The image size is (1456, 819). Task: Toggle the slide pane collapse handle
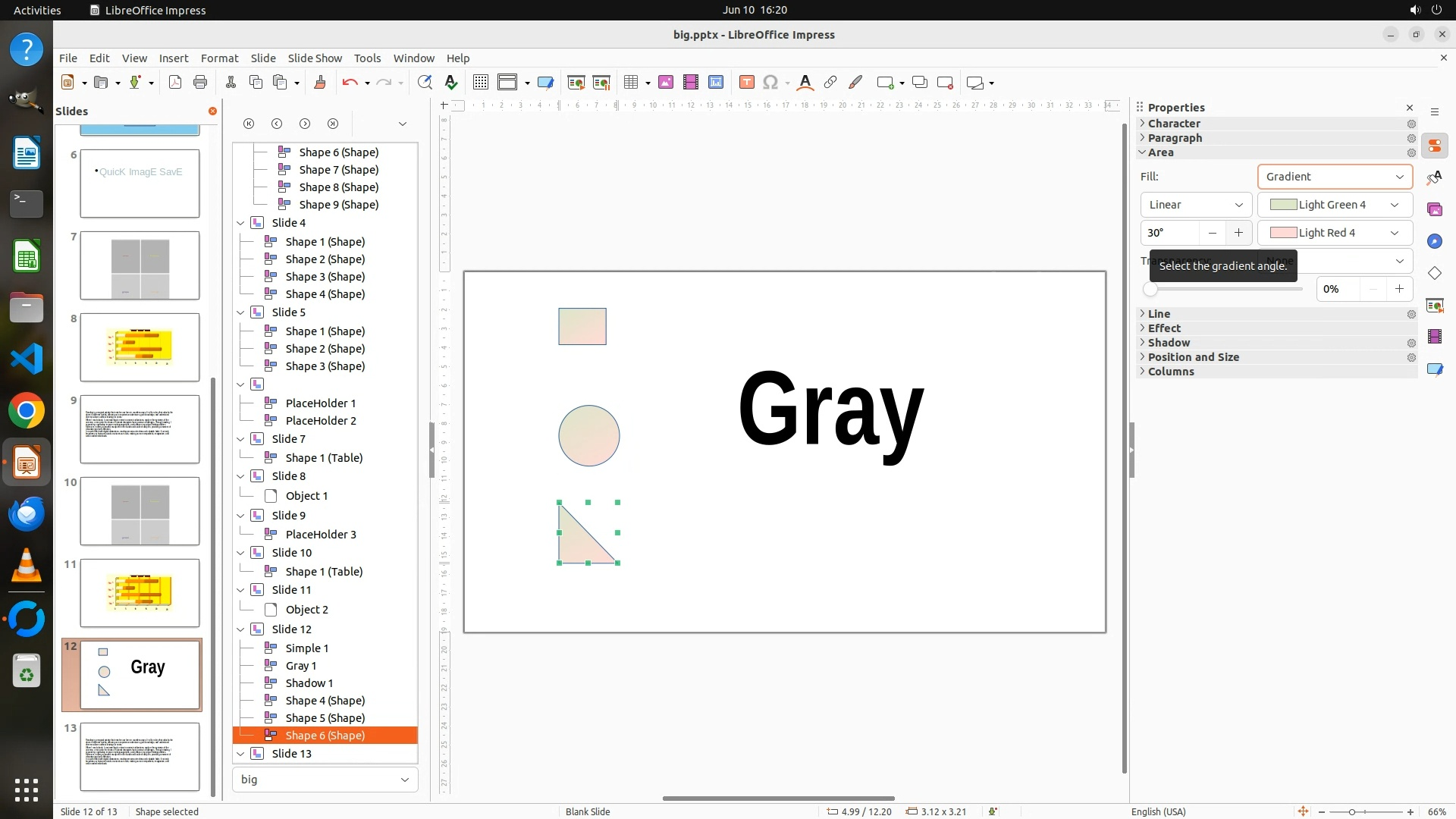pyautogui.click(x=431, y=450)
